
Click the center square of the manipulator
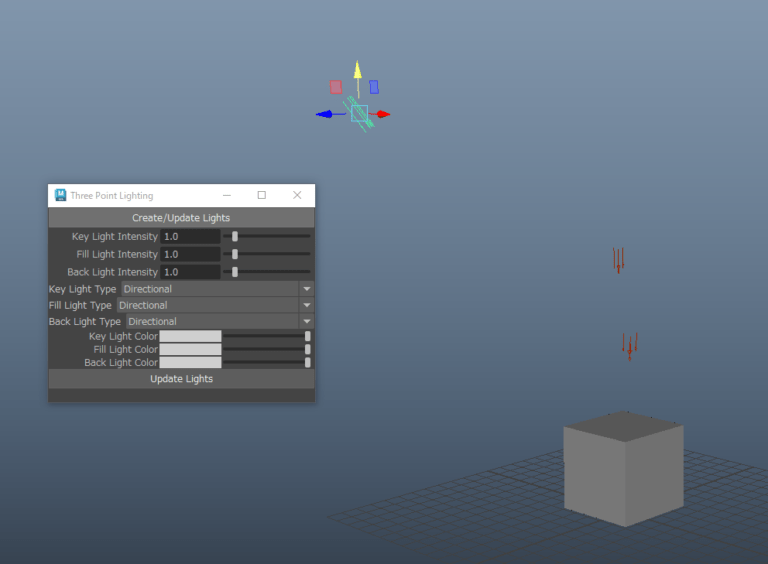pos(359,113)
